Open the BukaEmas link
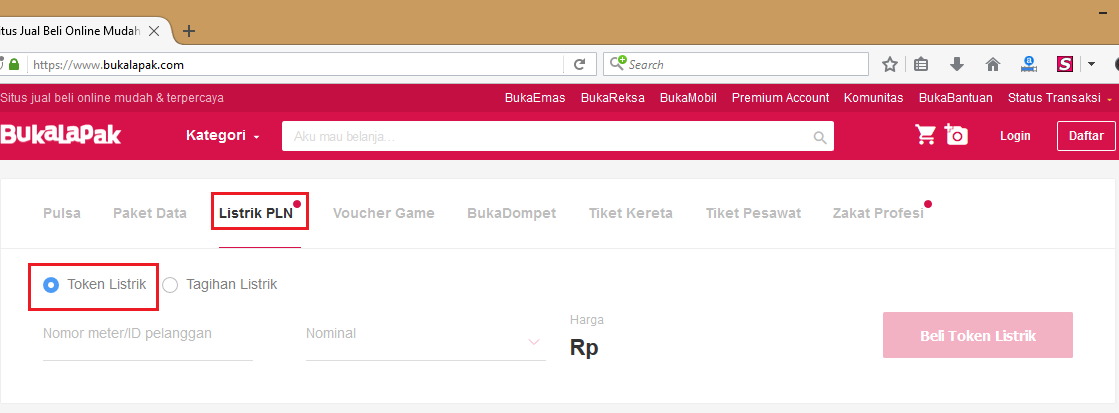This screenshot has width=1119, height=413. [535, 98]
